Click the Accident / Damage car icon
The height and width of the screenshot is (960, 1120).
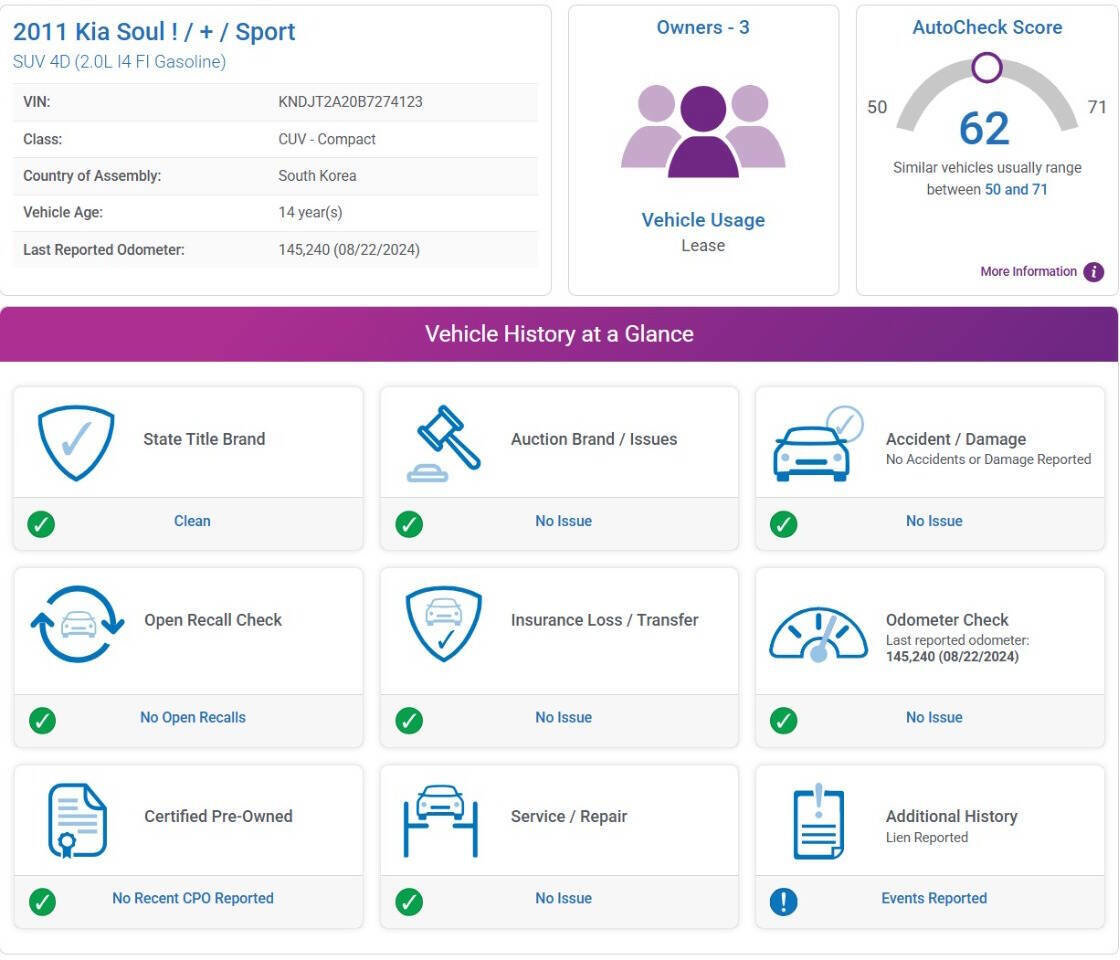(x=817, y=445)
